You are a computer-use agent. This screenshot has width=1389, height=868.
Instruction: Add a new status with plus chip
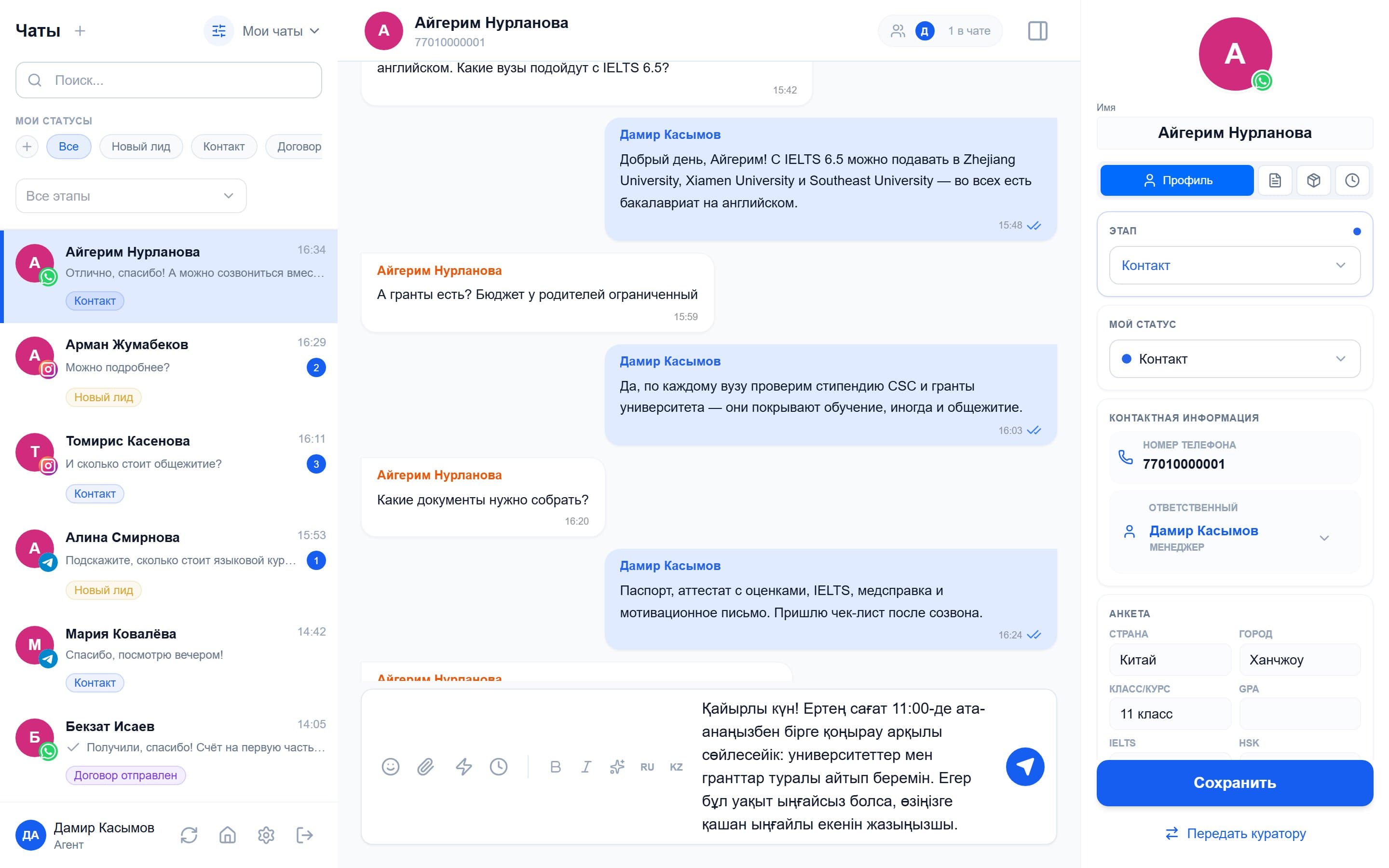pyautogui.click(x=27, y=147)
